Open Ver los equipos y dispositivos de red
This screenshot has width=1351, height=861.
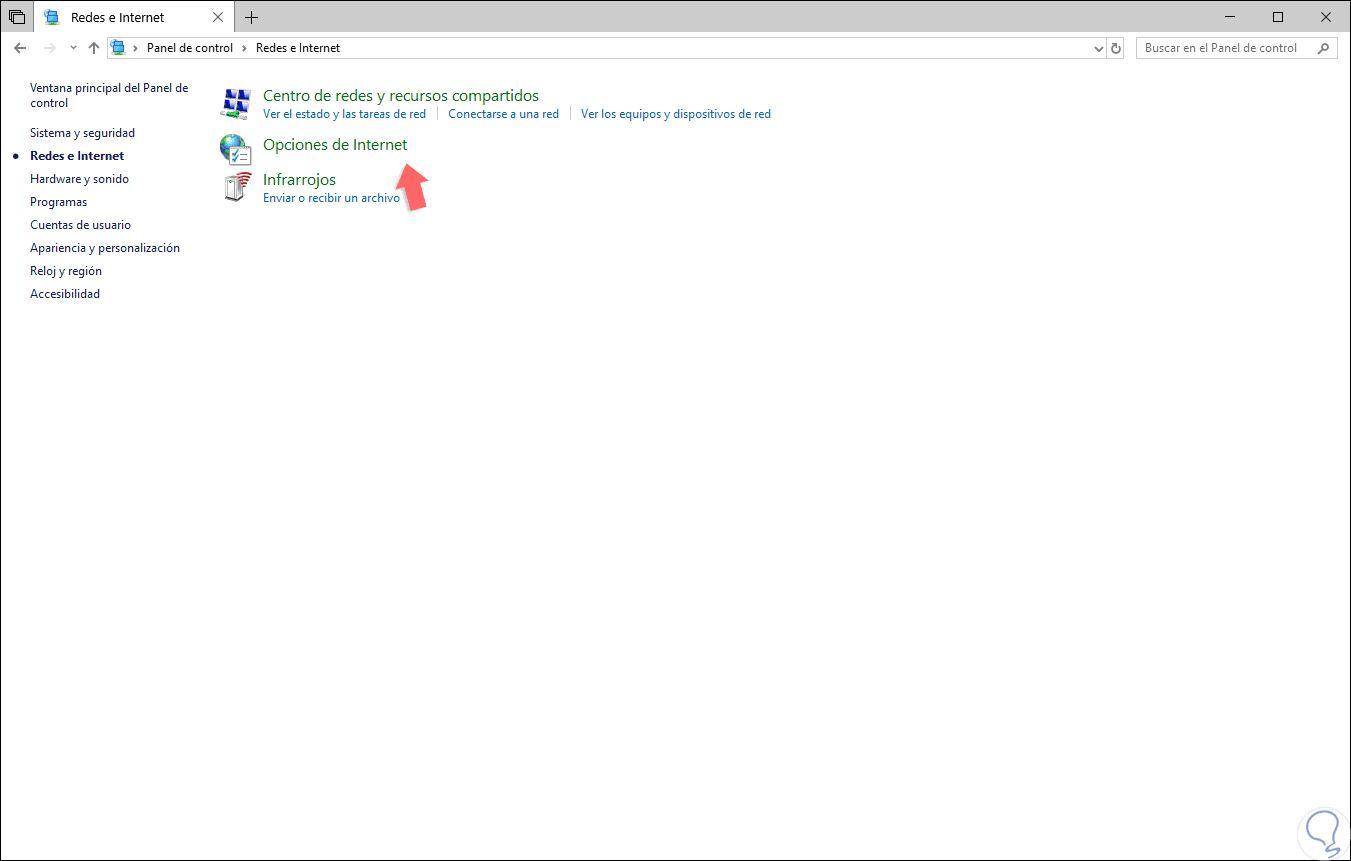pos(676,114)
